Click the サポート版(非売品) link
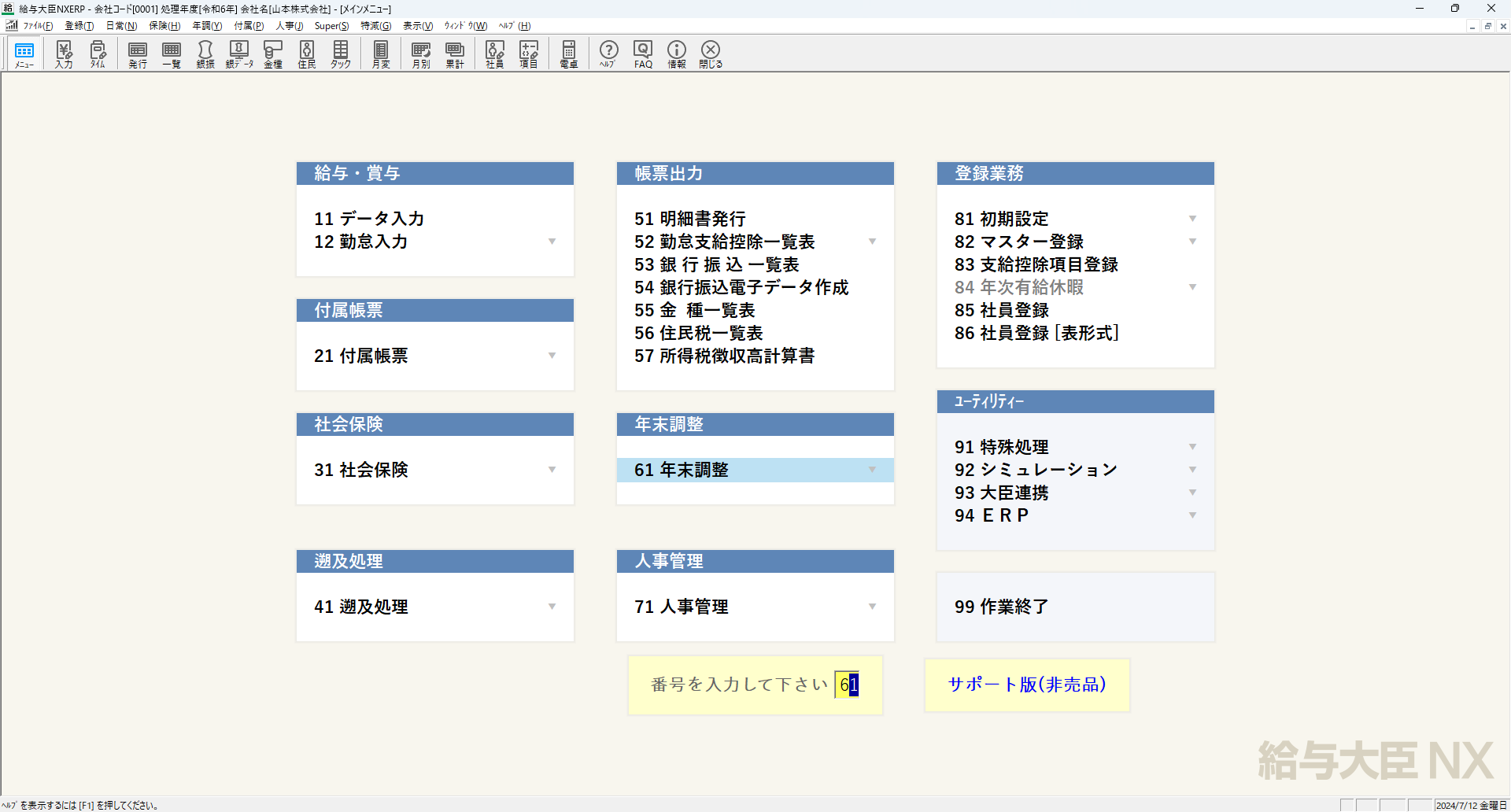The width and height of the screenshot is (1511, 812). (x=1027, y=685)
